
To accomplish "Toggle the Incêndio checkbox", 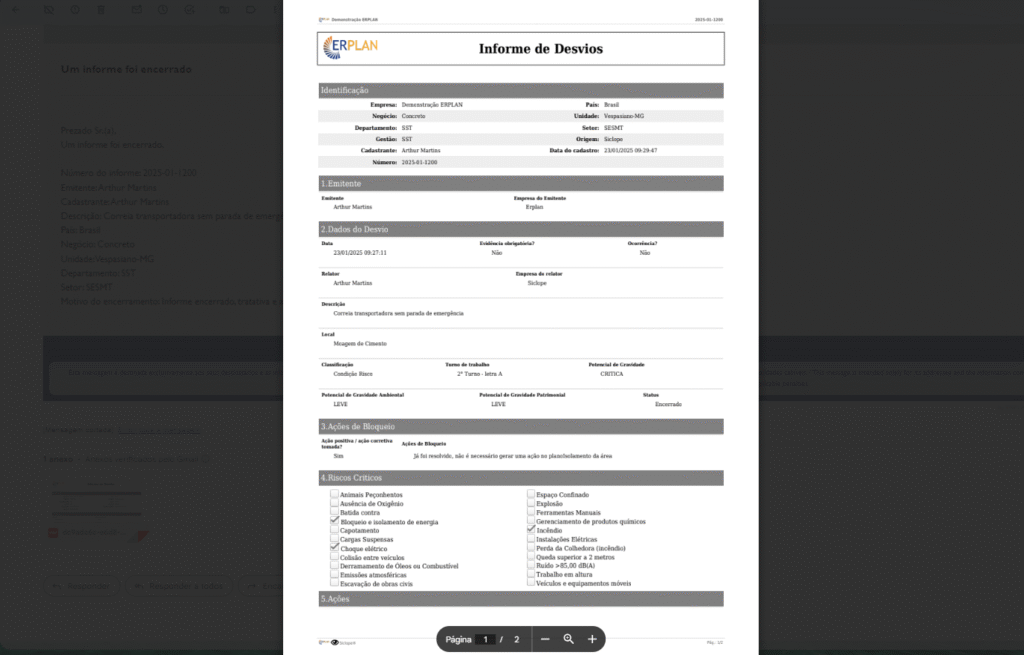I will (531, 530).
